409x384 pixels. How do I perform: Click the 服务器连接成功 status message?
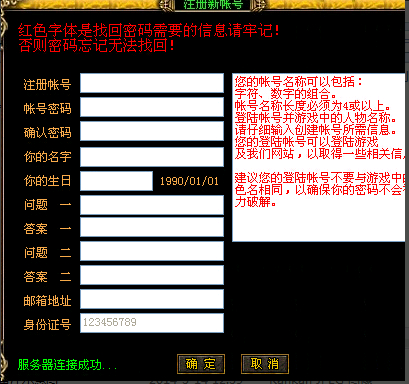67,365
